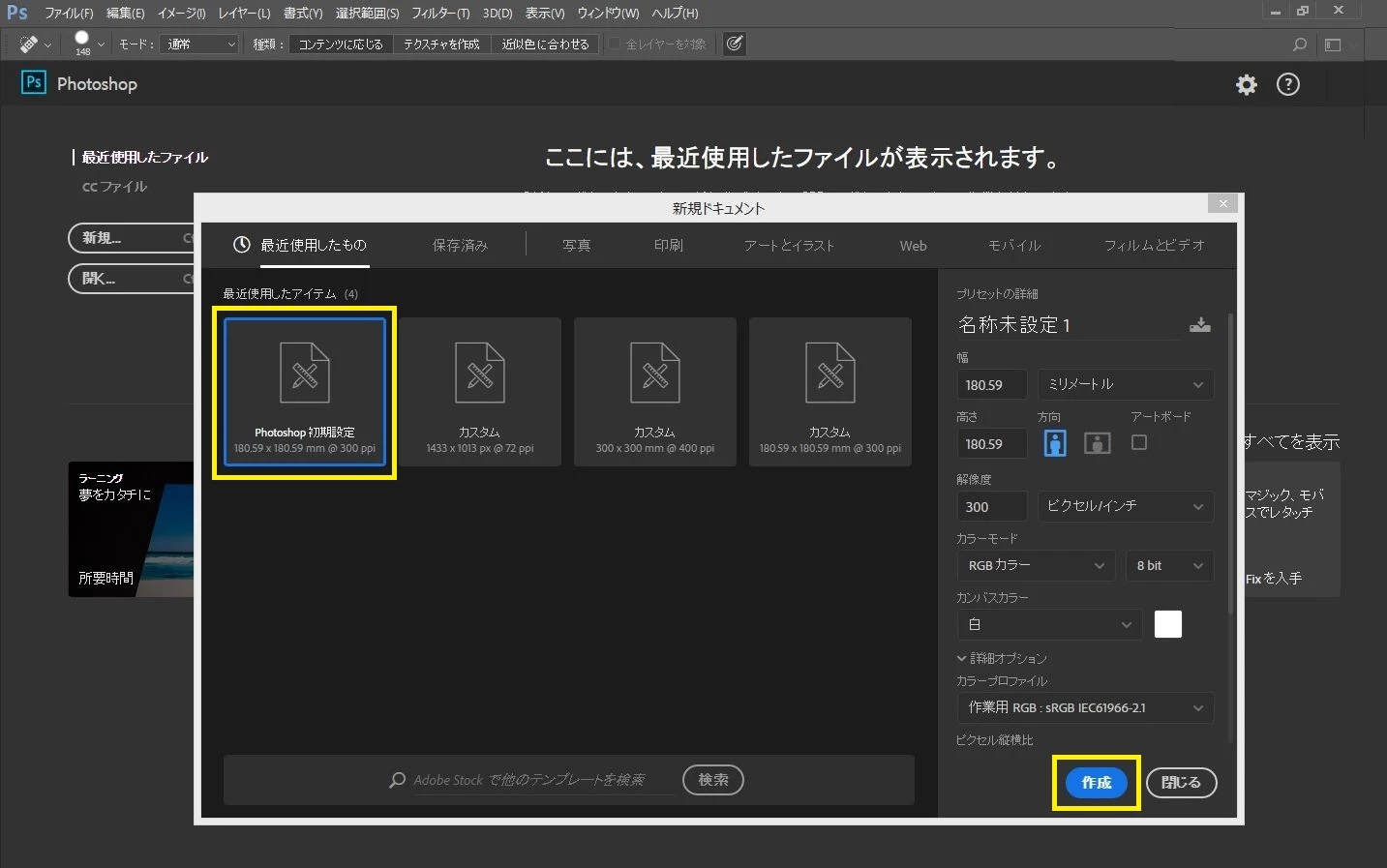Open the workspace switcher icon at top right
The height and width of the screenshot is (868, 1387).
tap(1333, 45)
